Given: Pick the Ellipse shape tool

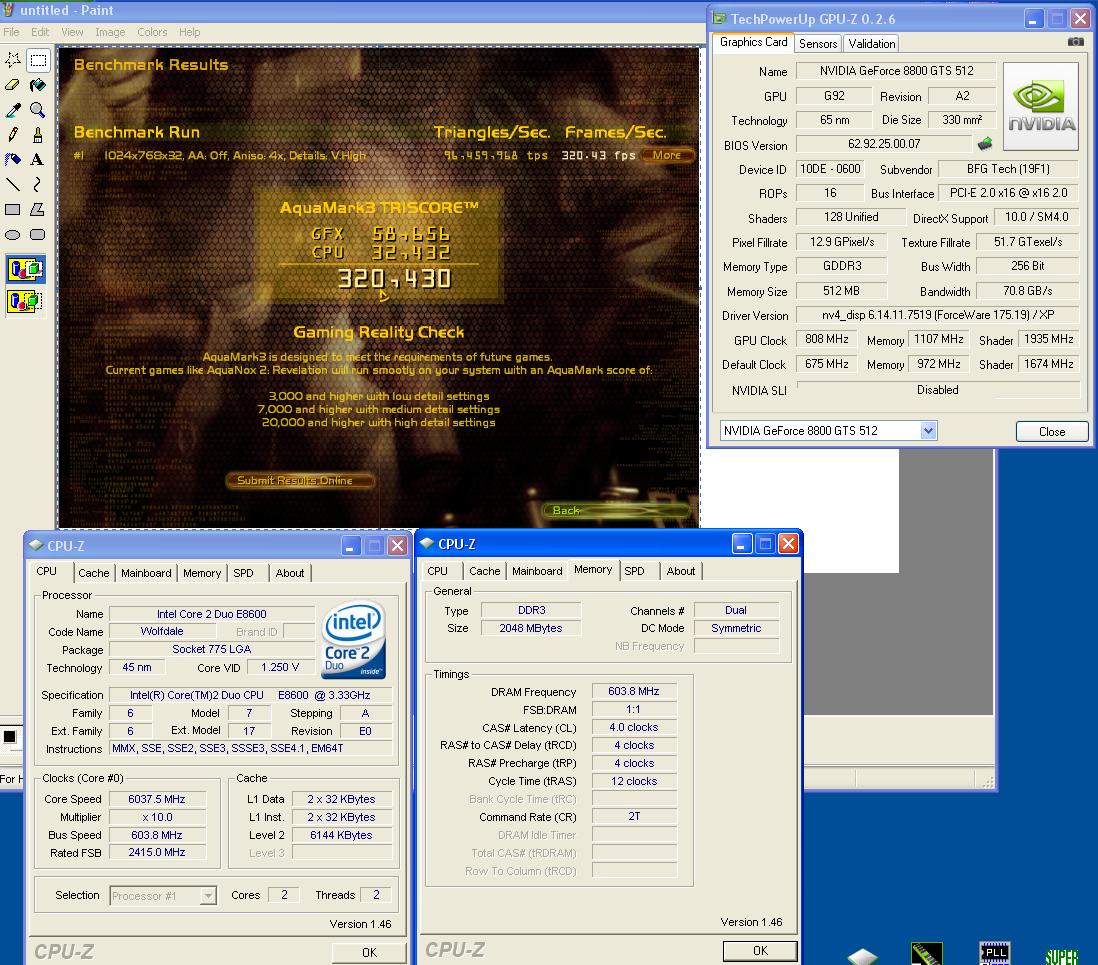Looking at the screenshot, I should (13, 235).
